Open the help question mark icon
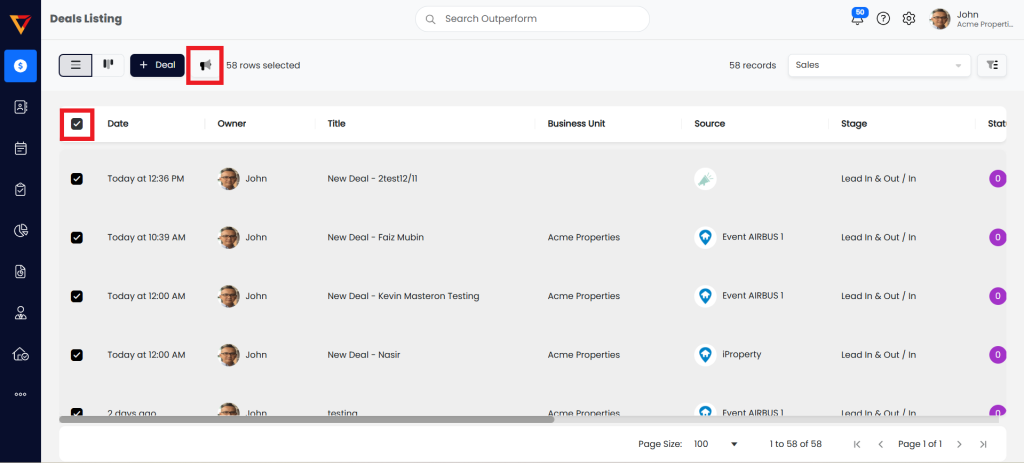Screen dimensions: 1024x463 click(883, 19)
